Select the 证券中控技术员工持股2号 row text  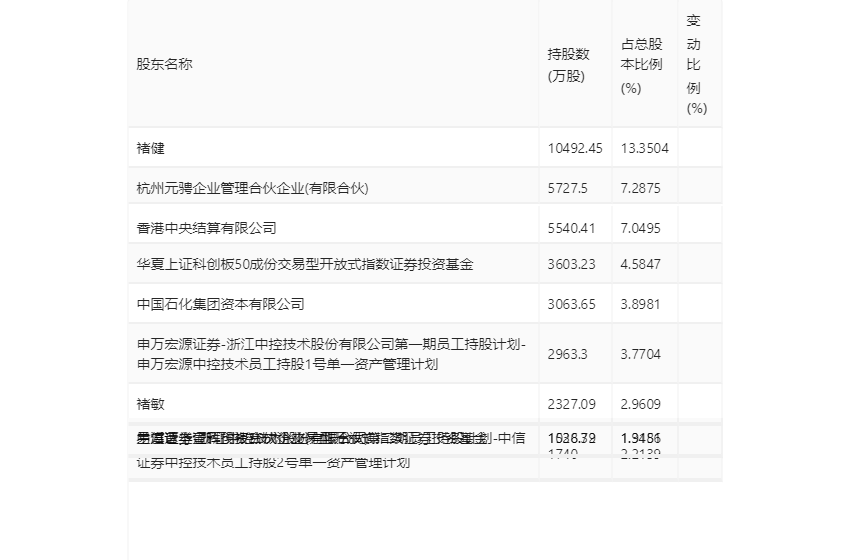273,462
